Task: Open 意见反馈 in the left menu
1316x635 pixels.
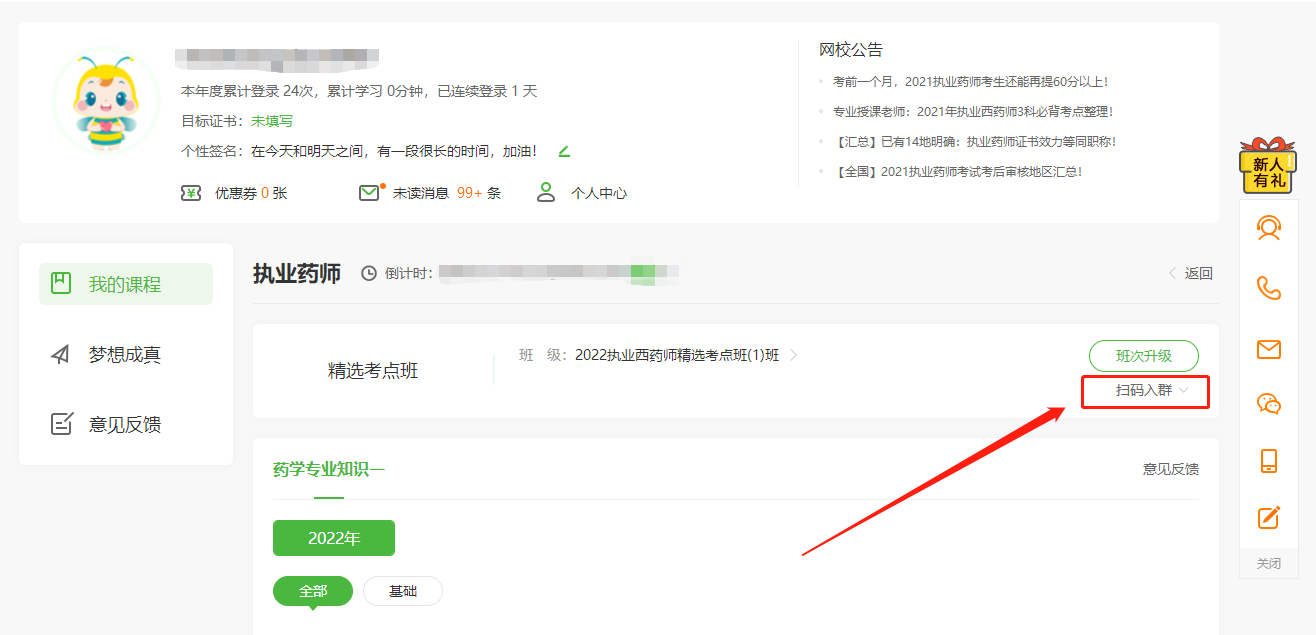Action: pos(125,424)
